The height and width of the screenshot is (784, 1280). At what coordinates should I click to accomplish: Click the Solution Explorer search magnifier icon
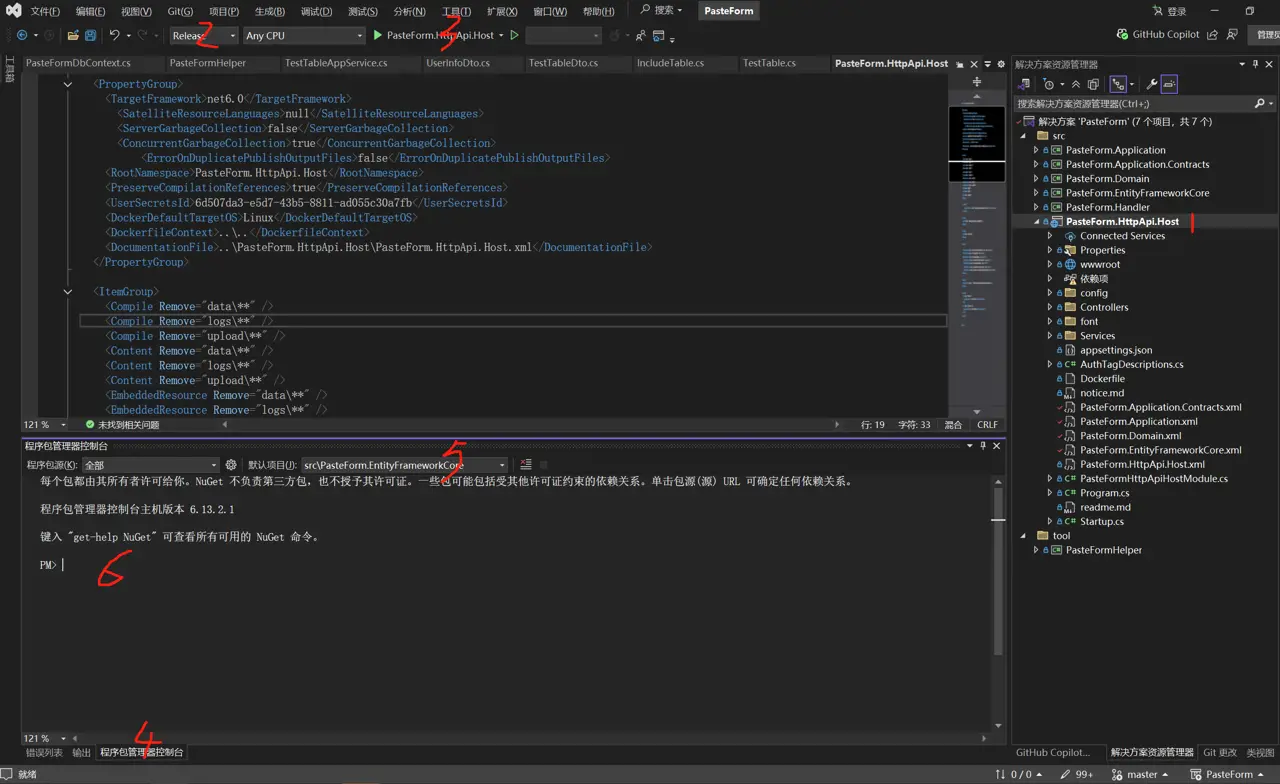tap(1259, 103)
